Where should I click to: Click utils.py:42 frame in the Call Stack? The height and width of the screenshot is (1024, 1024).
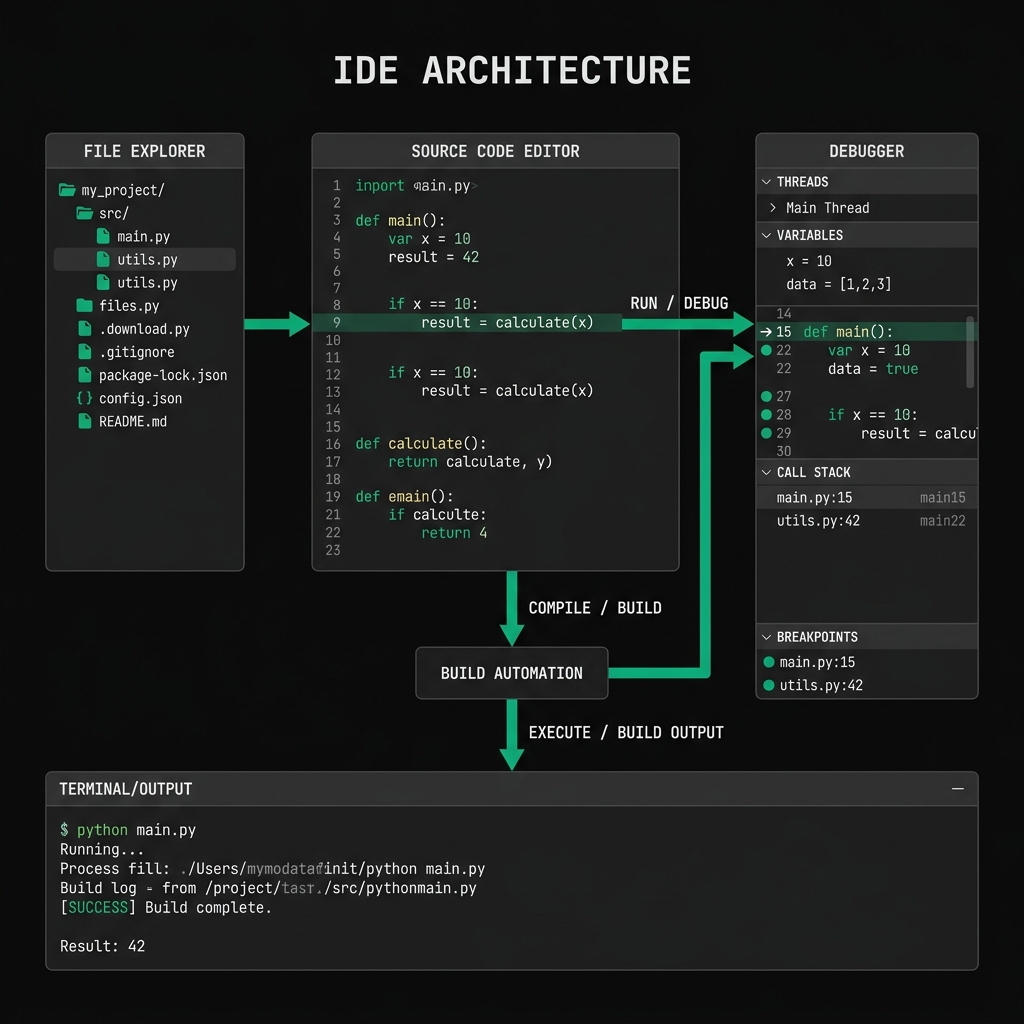(867, 520)
